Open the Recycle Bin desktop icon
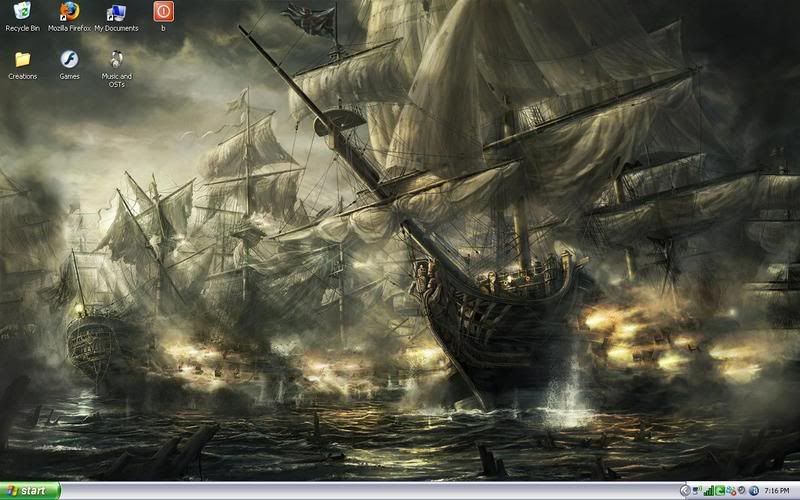Screen dimensions: 800x500 tap(22, 12)
